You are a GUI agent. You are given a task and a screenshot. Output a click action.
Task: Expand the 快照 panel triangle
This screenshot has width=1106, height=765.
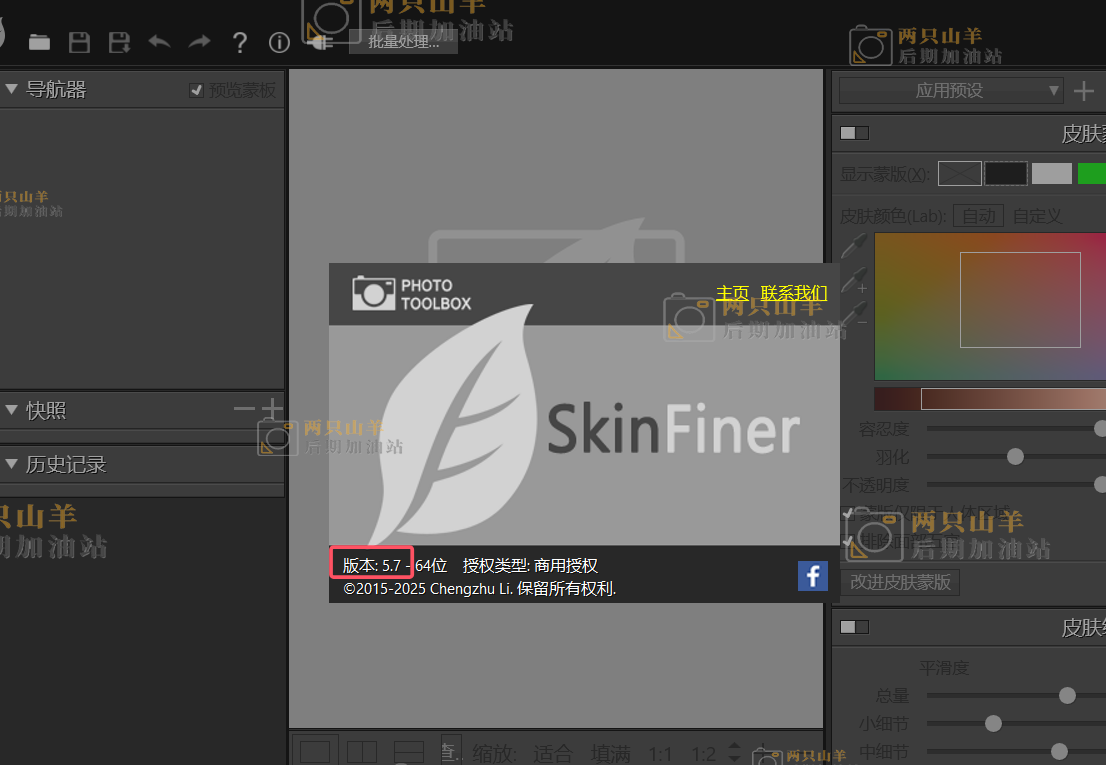point(12,410)
